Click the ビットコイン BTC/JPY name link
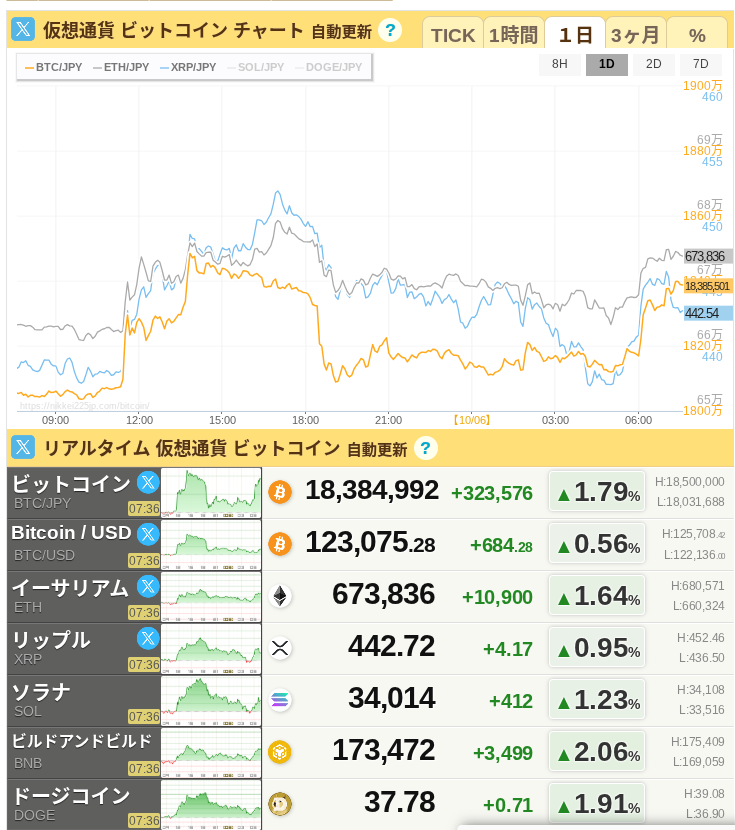735x830 pixels. click(70, 484)
